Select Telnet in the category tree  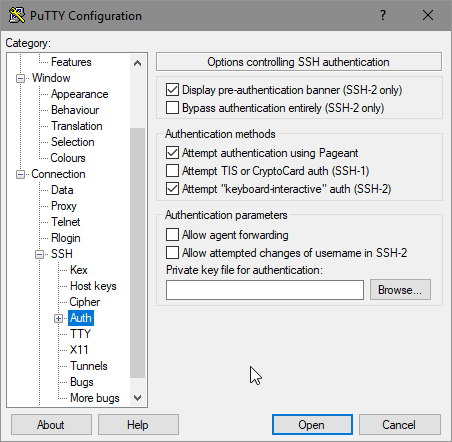coord(66,222)
